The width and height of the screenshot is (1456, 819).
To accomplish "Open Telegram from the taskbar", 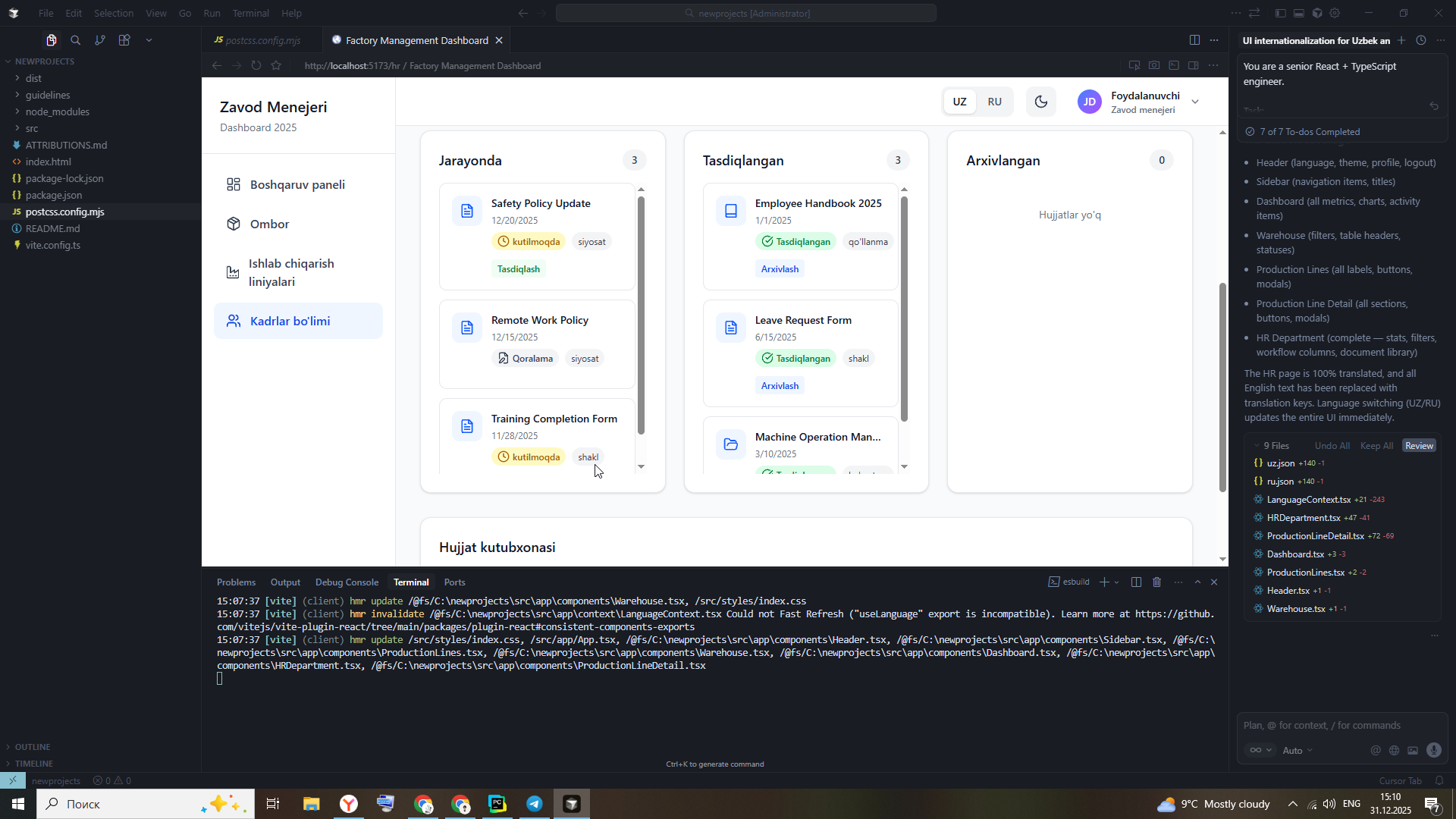I will [535, 804].
